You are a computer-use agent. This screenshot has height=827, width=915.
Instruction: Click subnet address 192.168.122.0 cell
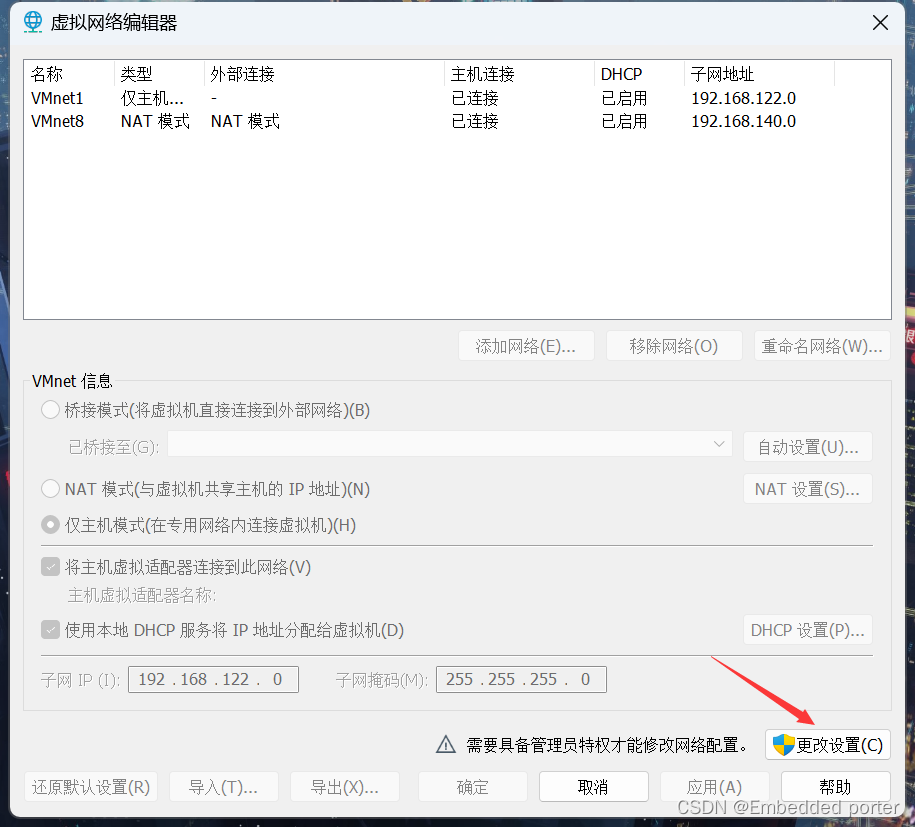coord(743,98)
